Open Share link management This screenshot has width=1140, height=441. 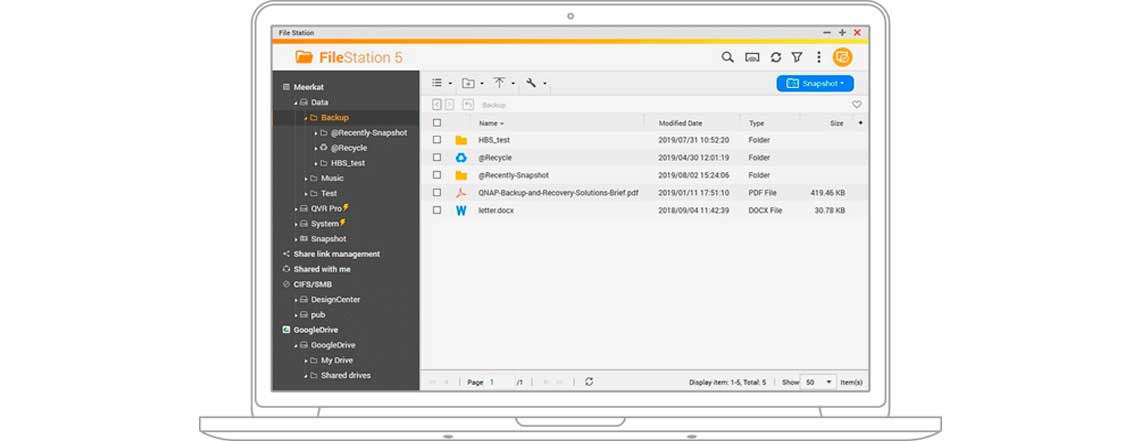pyautogui.click(x=336, y=254)
